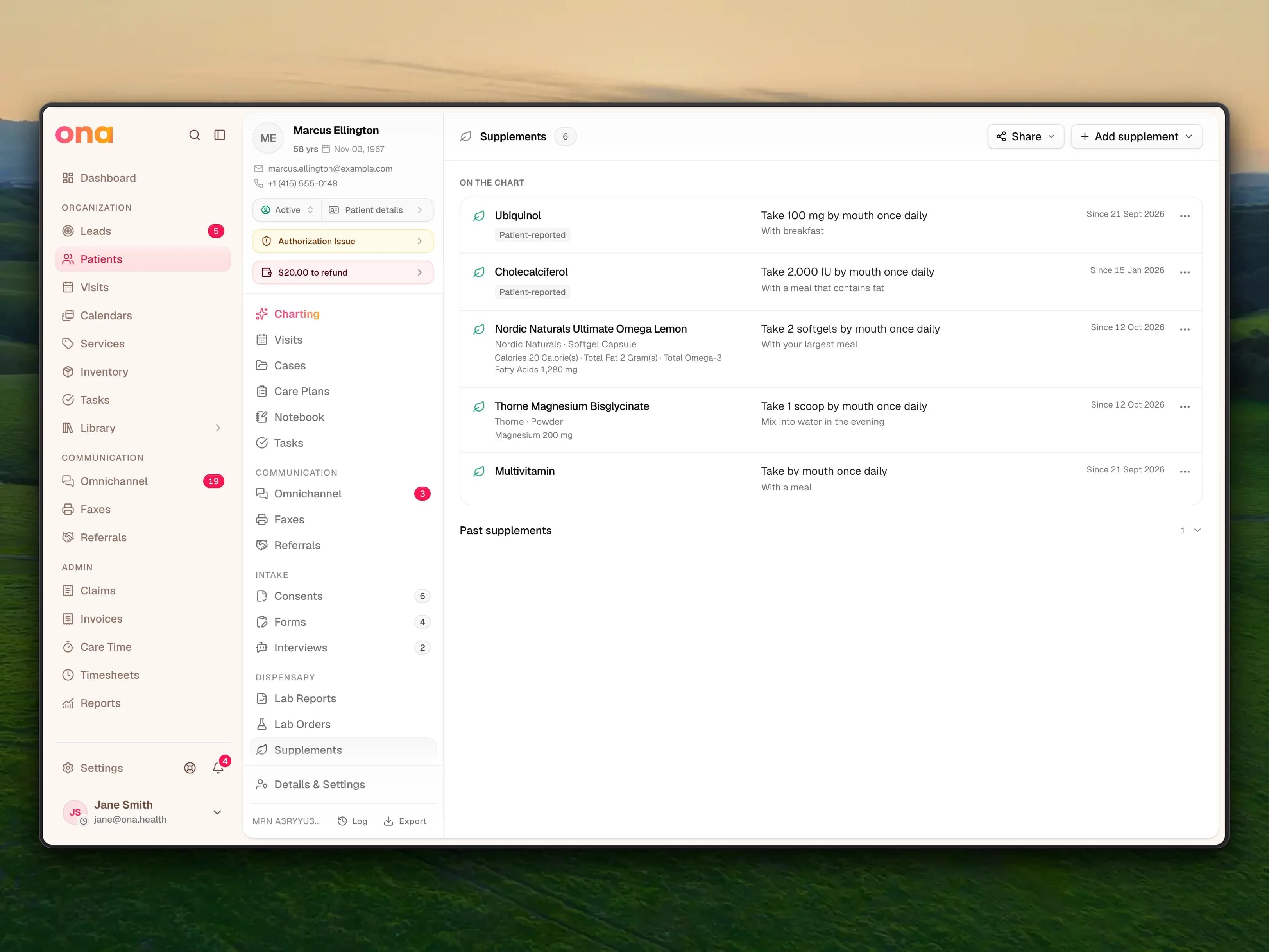1269x952 pixels.
Task: Click the patient phone number
Action: coord(302,184)
